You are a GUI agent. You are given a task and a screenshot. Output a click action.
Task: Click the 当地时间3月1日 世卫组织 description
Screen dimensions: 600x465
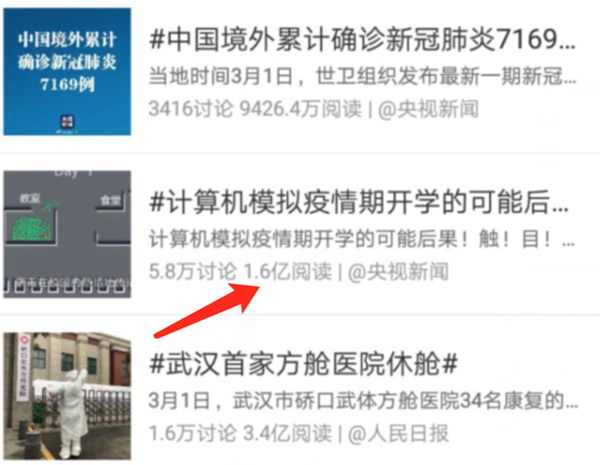tap(362, 76)
